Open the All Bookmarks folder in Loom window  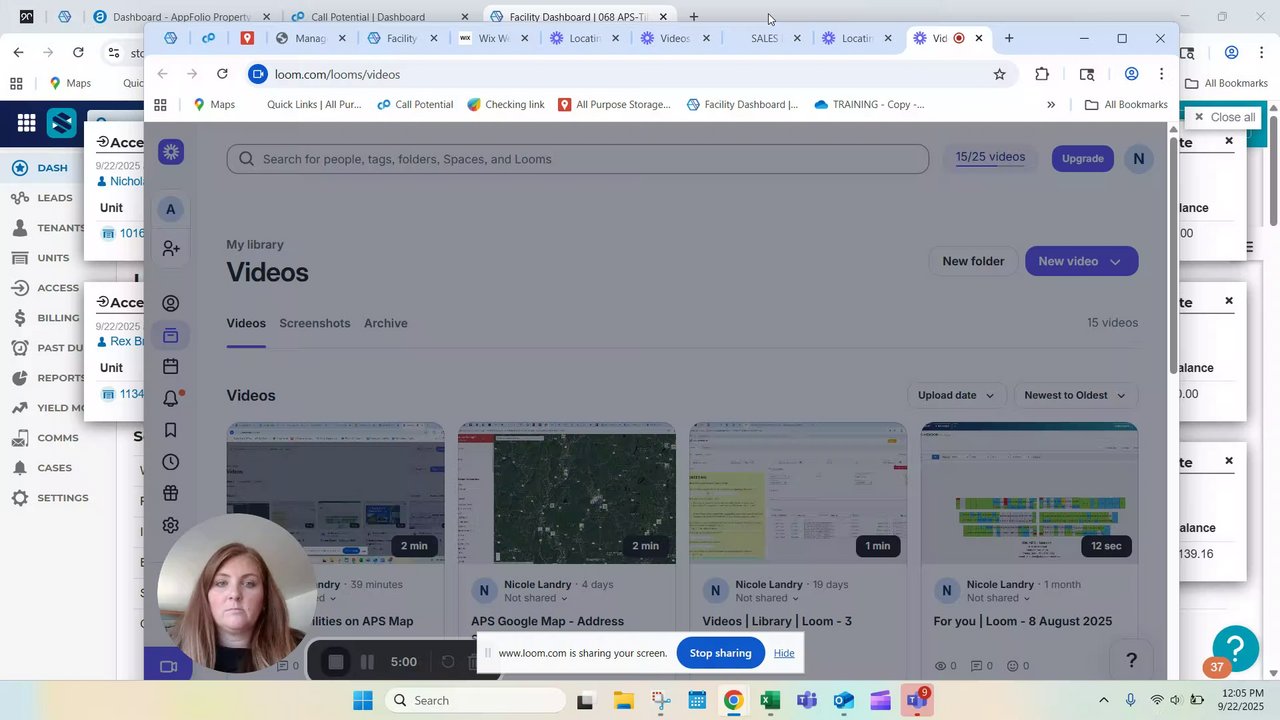(1126, 104)
